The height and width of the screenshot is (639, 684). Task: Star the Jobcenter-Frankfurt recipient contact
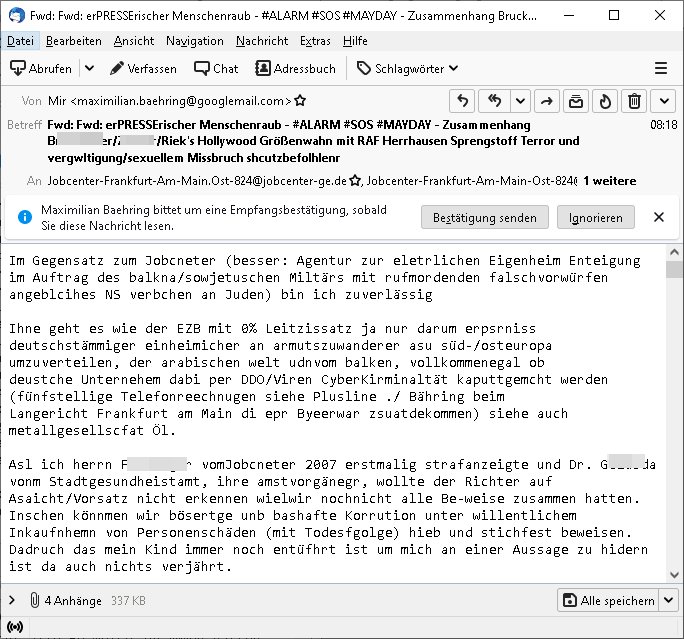355,181
